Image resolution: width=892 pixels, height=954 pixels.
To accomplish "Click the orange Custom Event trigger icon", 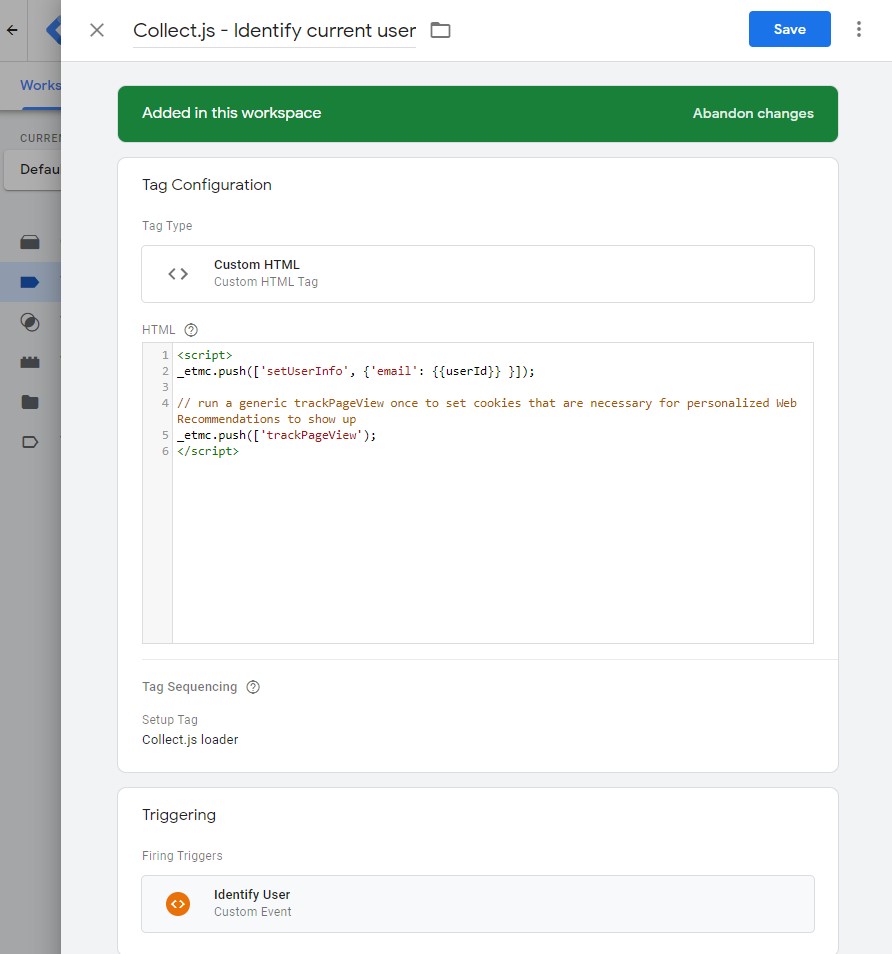I will coord(178,904).
